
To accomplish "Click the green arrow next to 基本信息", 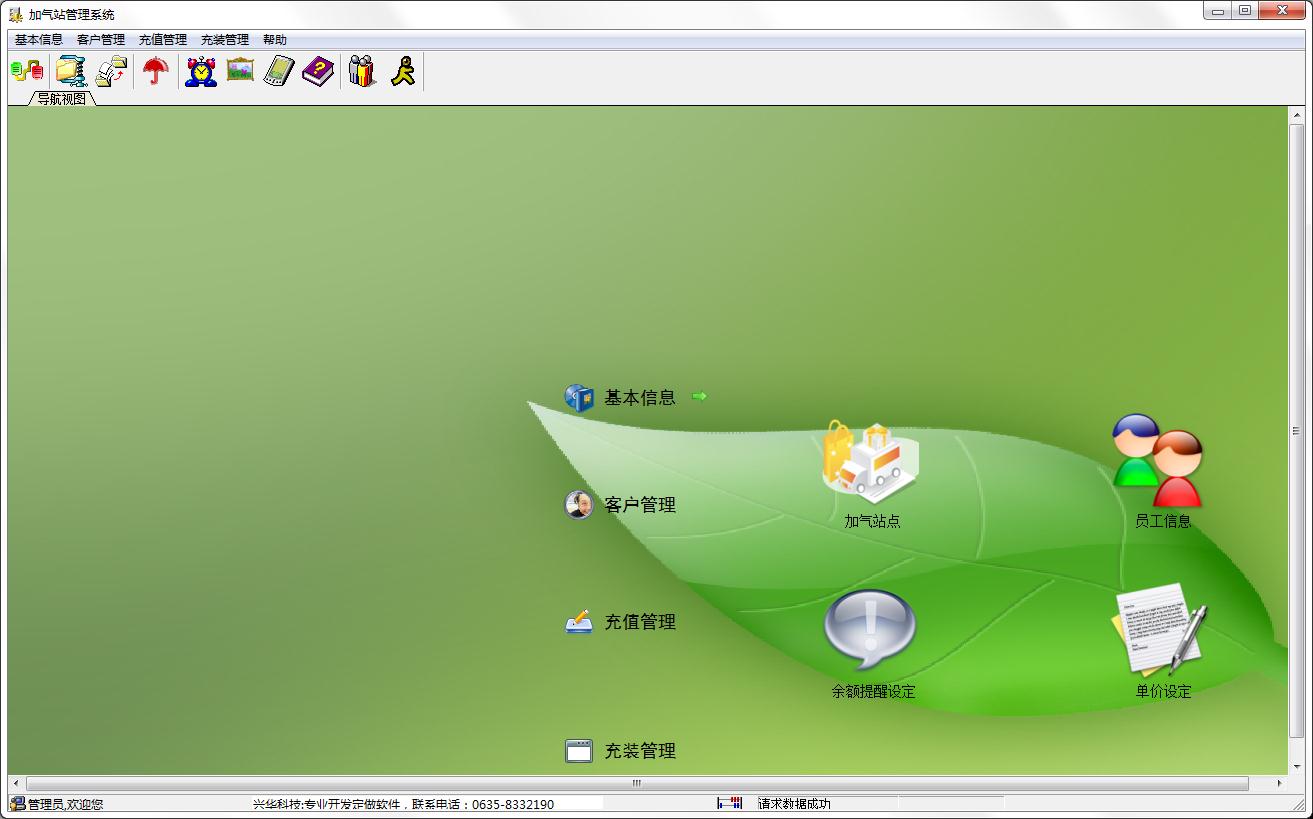I will pyautogui.click(x=699, y=396).
